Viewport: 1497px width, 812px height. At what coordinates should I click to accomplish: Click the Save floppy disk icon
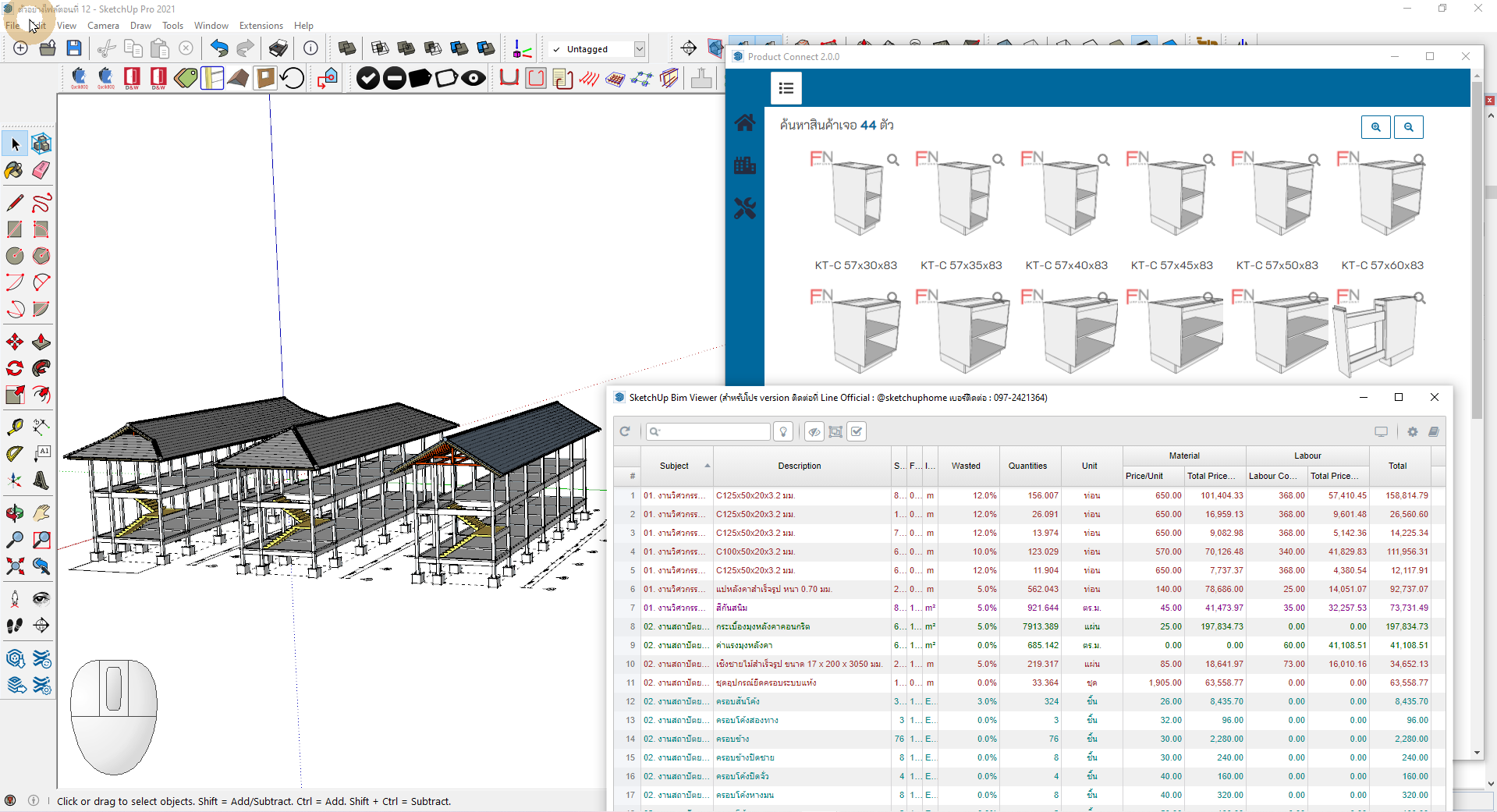73,48
